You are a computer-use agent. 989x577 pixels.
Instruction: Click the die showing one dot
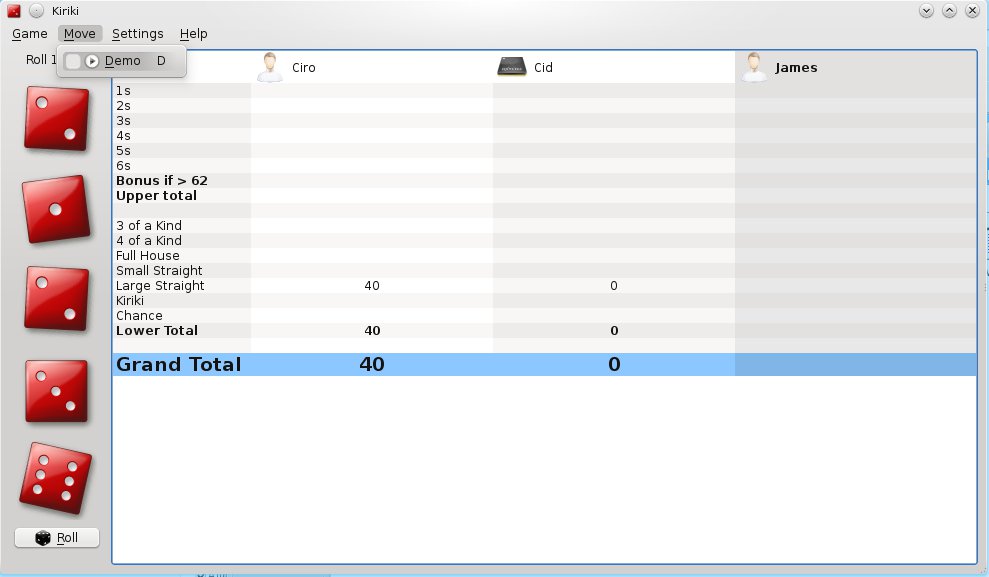(55, 209)
